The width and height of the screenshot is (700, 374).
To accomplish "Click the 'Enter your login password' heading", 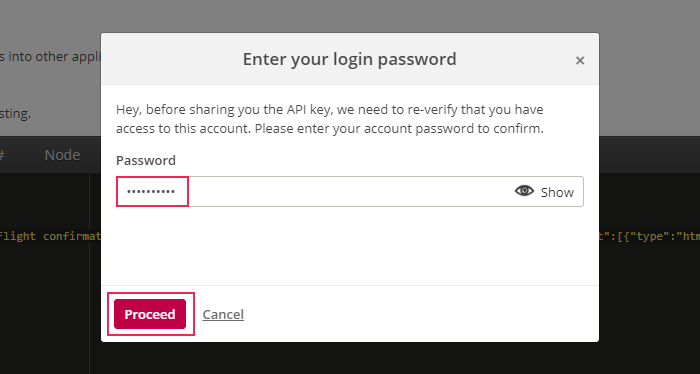I will point(350,59).
